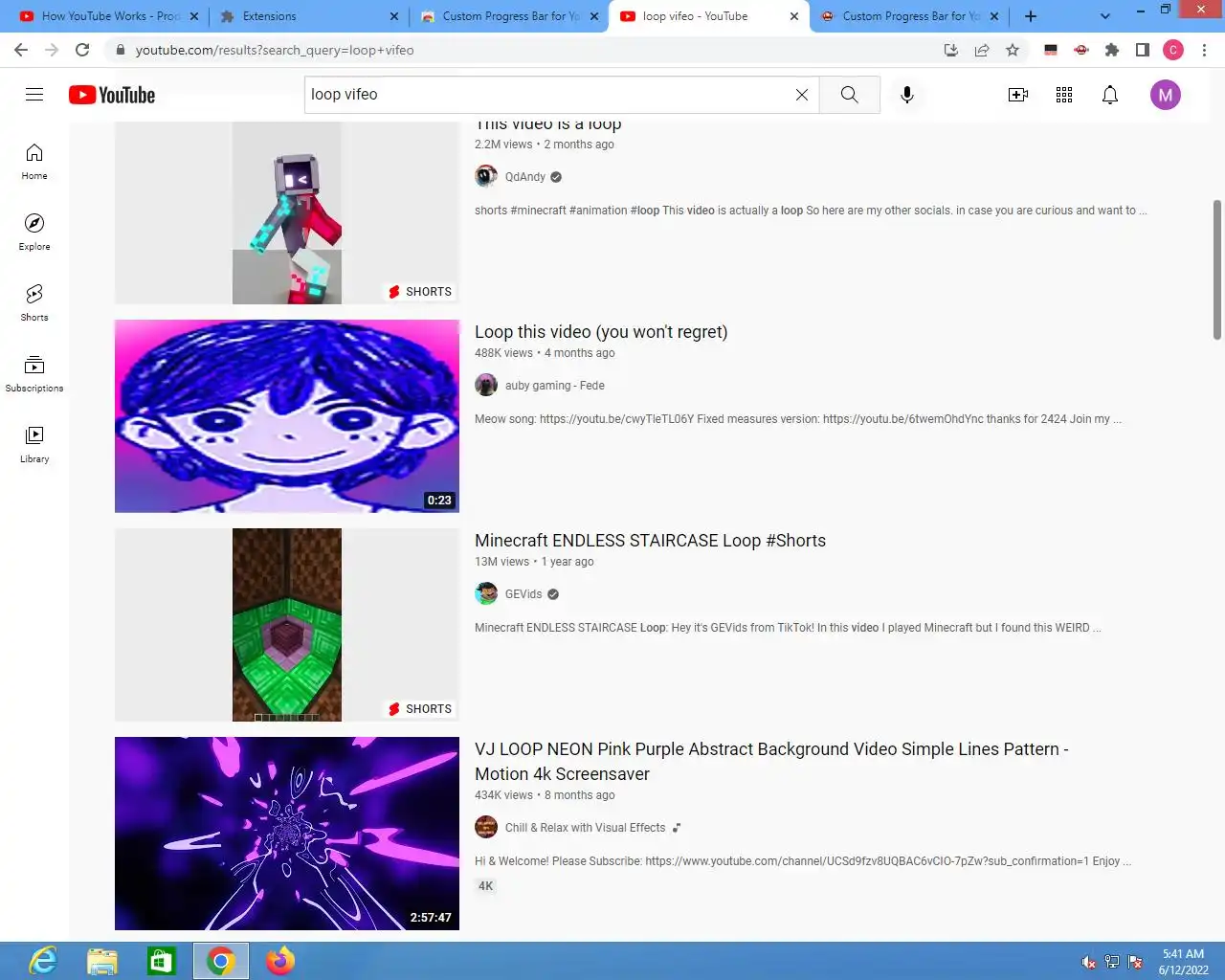The width and height of the screenshot is (1225, 980).
Task: Play the endless staircase Shorts thumbnail
Action: (287, 625)
